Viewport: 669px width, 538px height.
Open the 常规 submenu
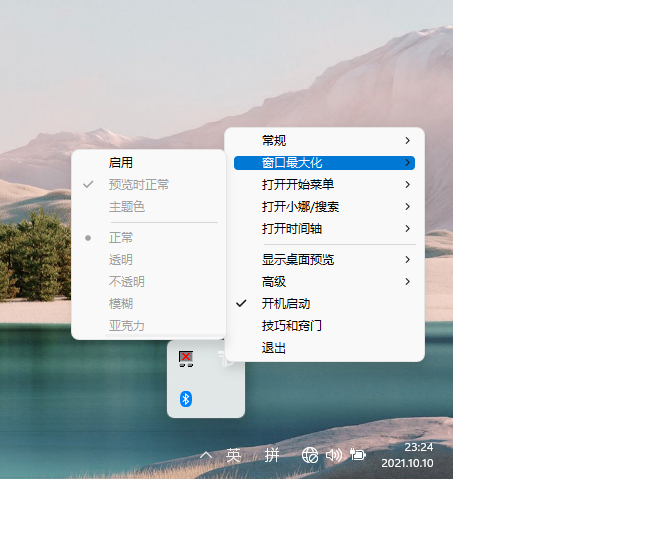click(x=324, y=140)
